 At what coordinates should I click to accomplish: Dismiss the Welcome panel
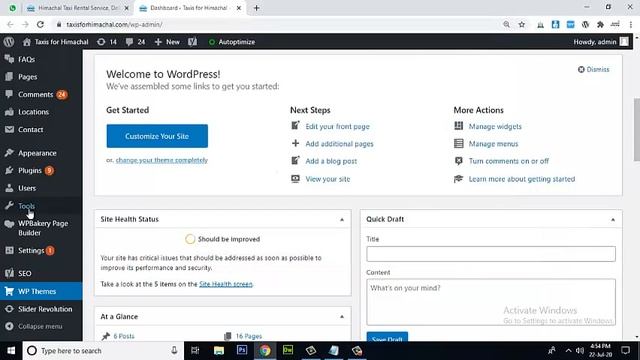[x=593, y=69]
